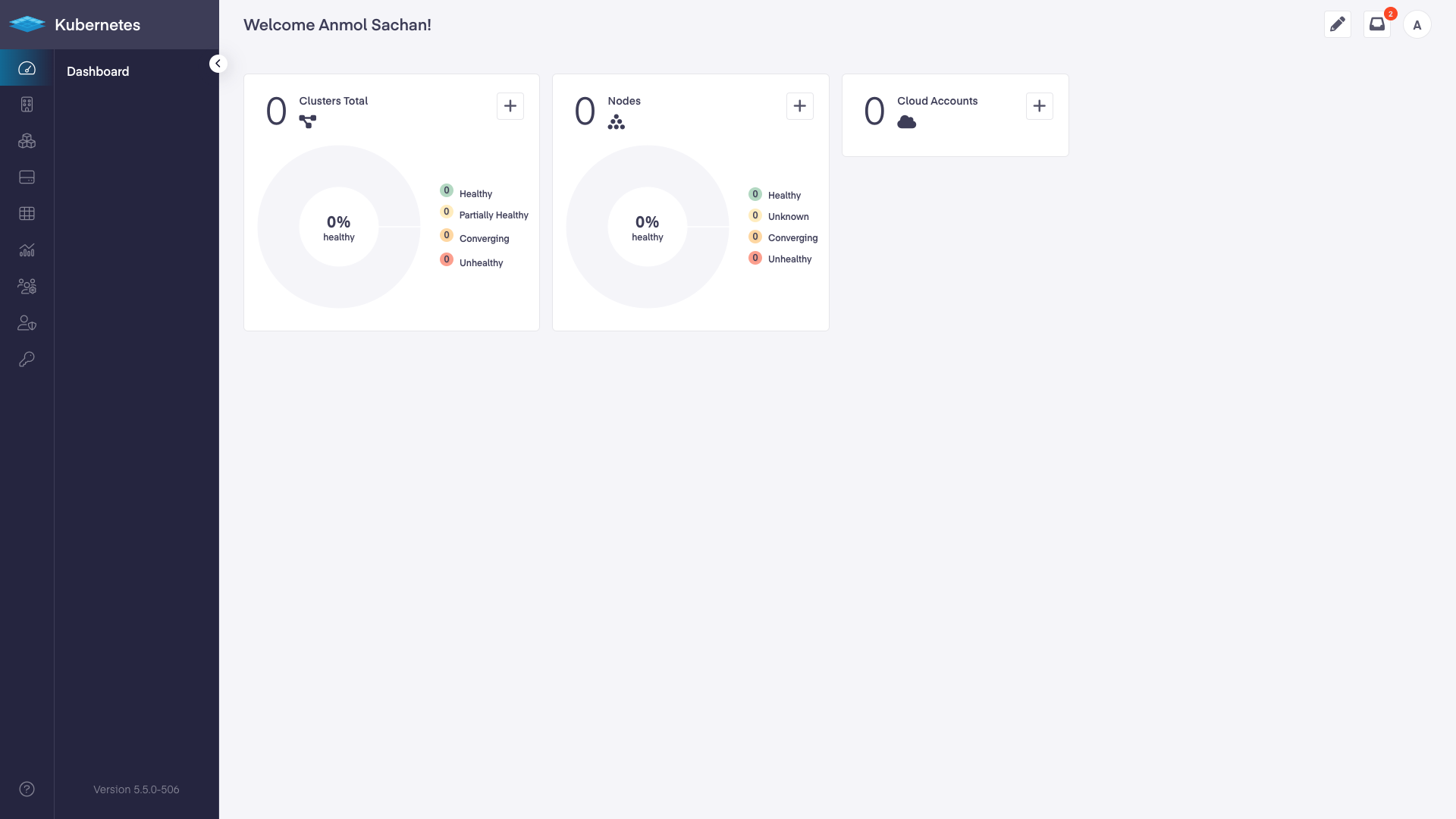Collapse the Dashboard sidebar panel
The width and height of the screenshot is (1456, 819).
coord(218,63)
